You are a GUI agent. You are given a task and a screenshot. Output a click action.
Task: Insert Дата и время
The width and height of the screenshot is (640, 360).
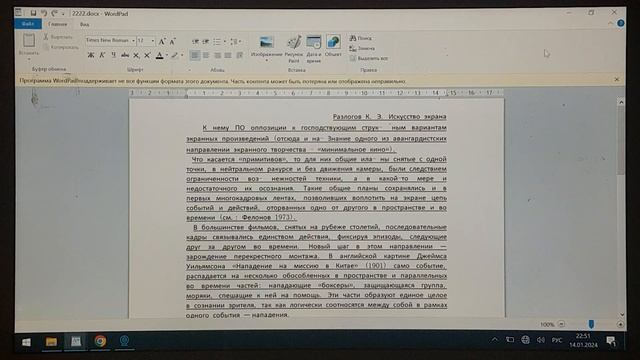click(313, 49)
